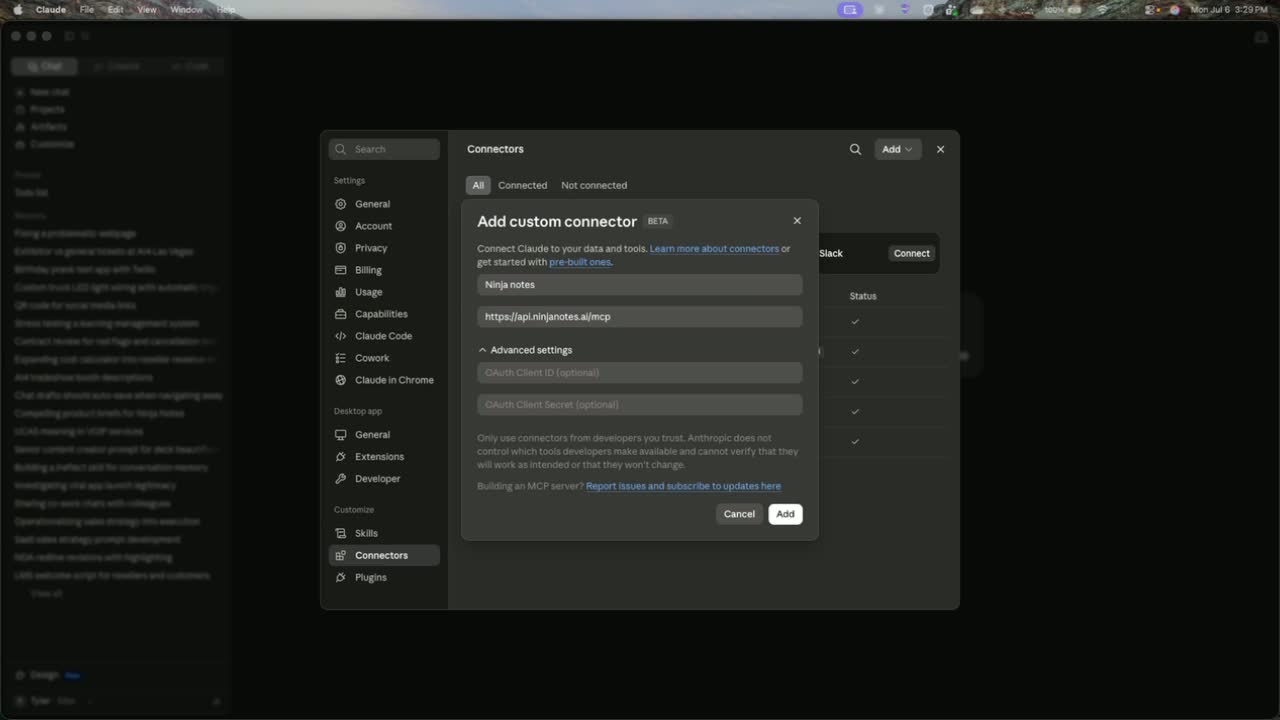Switch to the Not connected tab
The height and width of the screenshot is (720, 1280).
pos(594,185)
